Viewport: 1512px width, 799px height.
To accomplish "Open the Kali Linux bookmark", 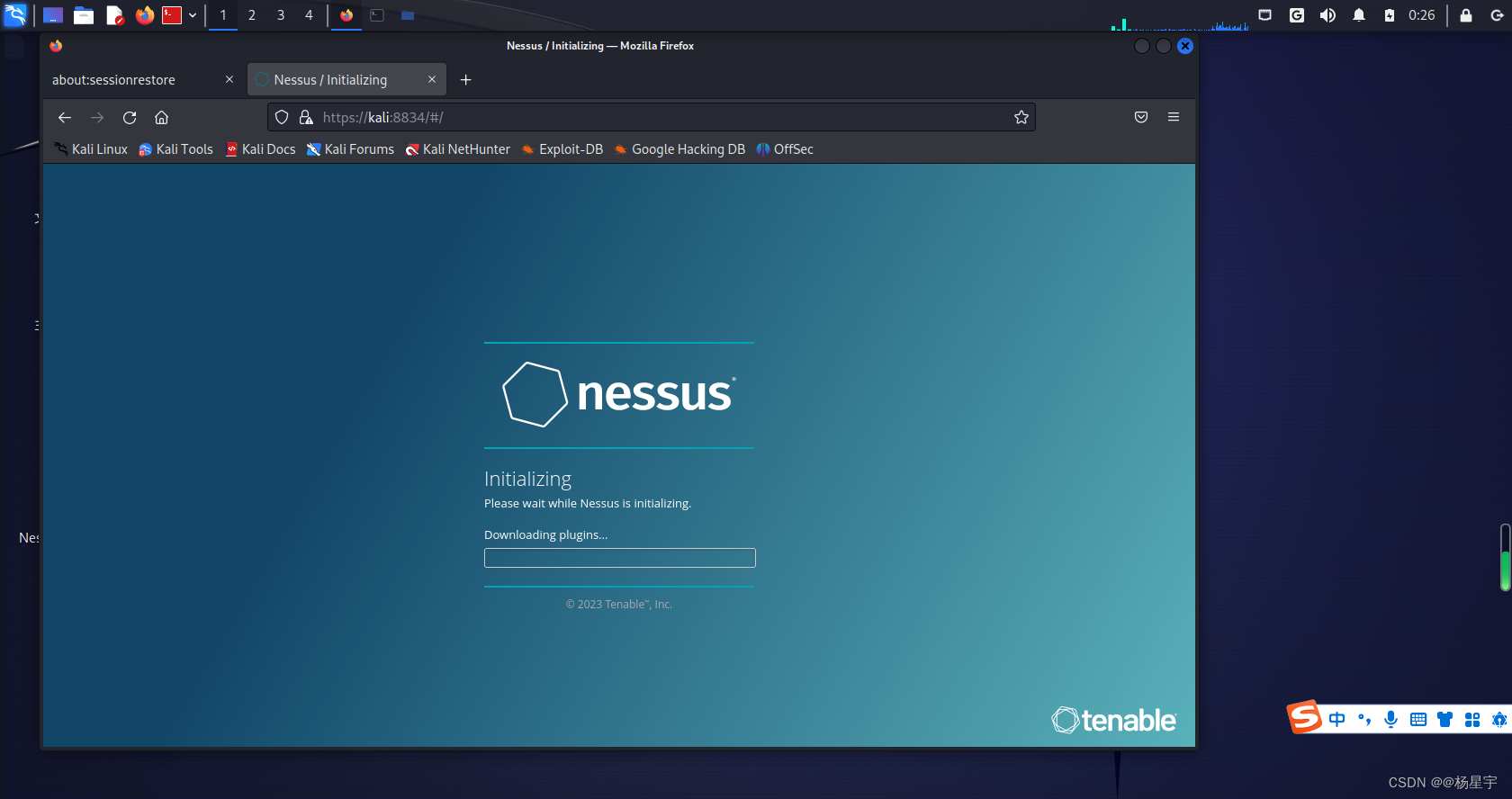I will coord(91,149).
